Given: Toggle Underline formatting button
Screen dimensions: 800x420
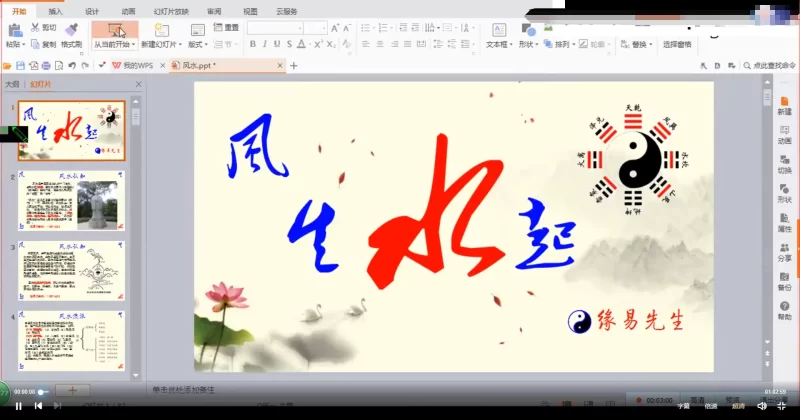Looking at the screenshot, I should point(279,45).
